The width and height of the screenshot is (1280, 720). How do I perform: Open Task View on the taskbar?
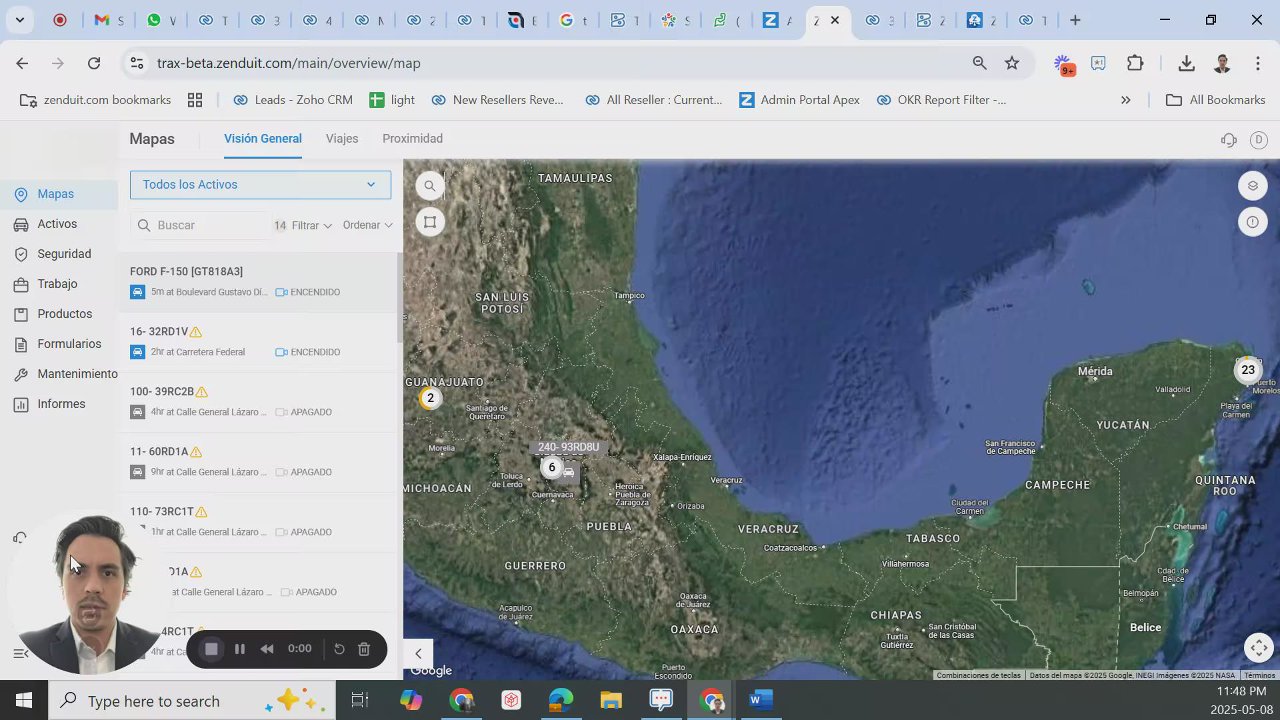[x=360, y=700]
